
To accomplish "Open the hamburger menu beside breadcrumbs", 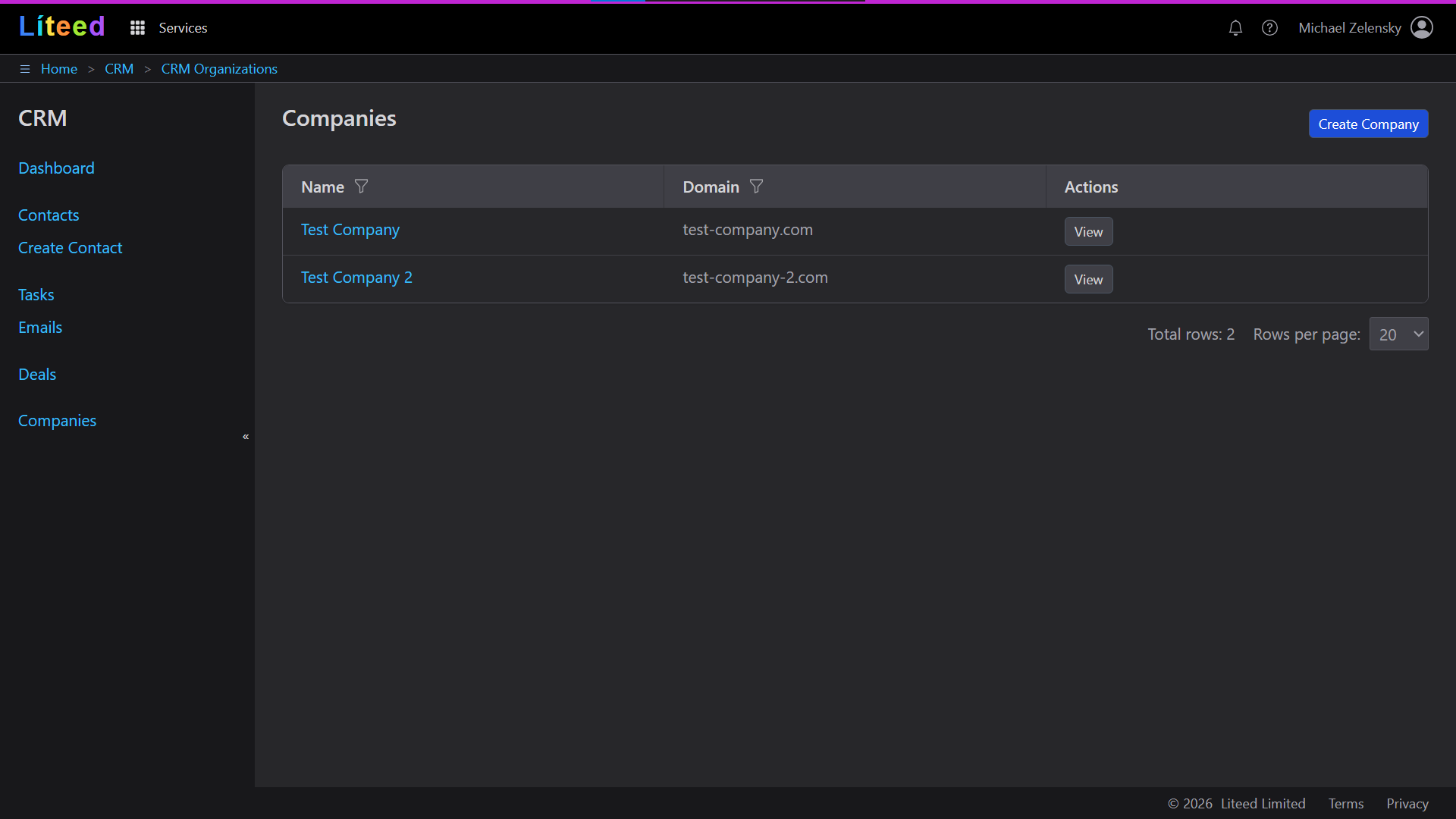I will click(25, 68).
